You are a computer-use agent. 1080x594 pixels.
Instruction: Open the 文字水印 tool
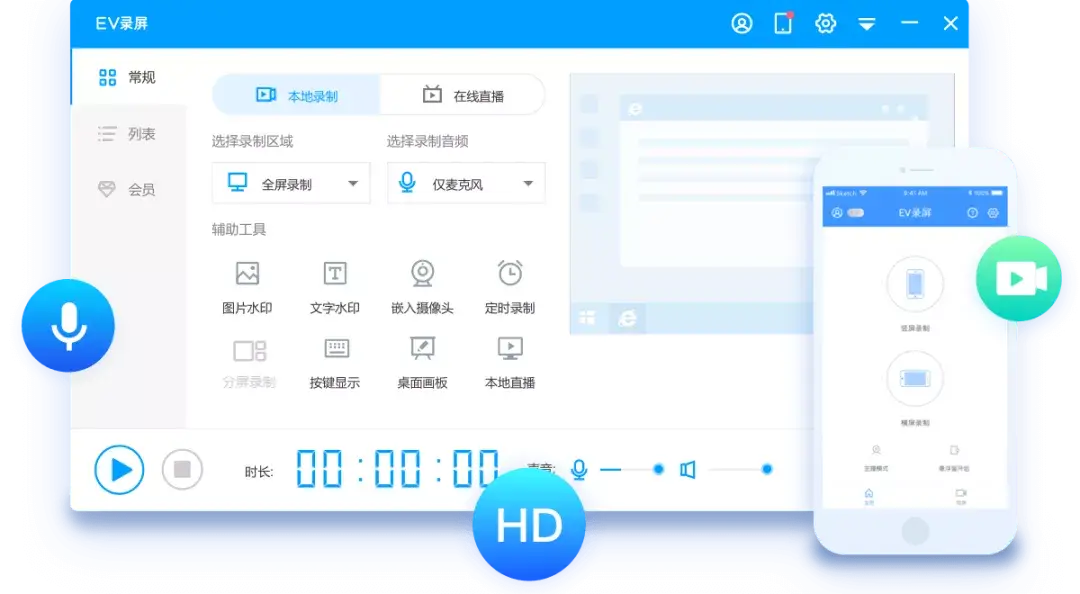[x=335, y=287]
